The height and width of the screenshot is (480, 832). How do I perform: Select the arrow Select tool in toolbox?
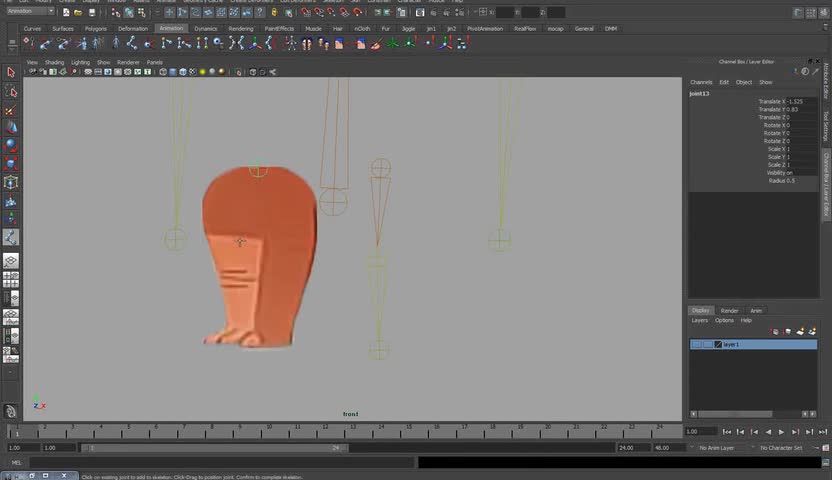click(11, 72)
